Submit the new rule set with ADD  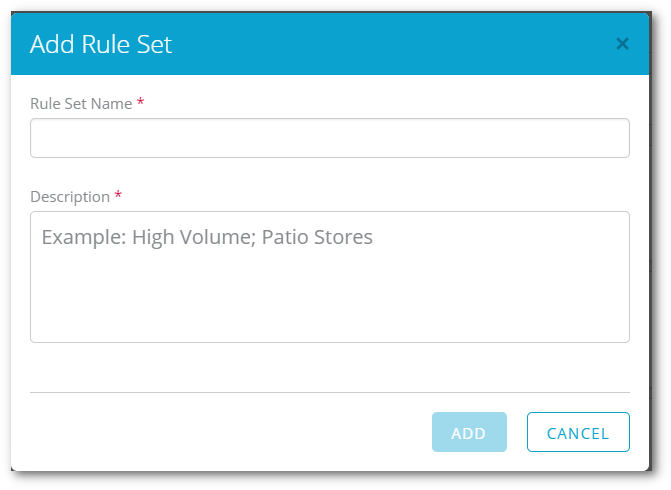click(469, 432)
